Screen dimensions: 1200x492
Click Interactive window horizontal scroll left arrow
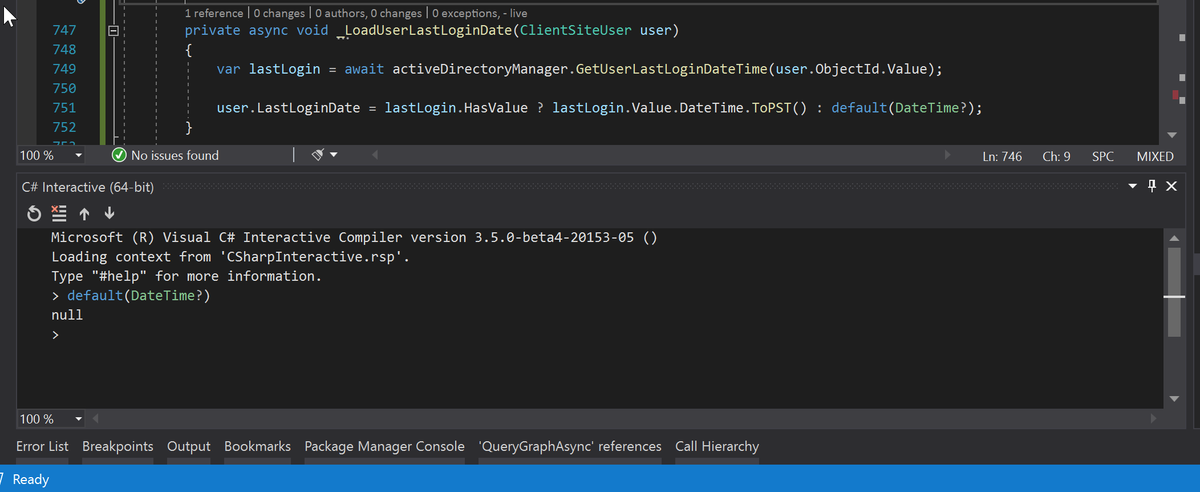95,418
